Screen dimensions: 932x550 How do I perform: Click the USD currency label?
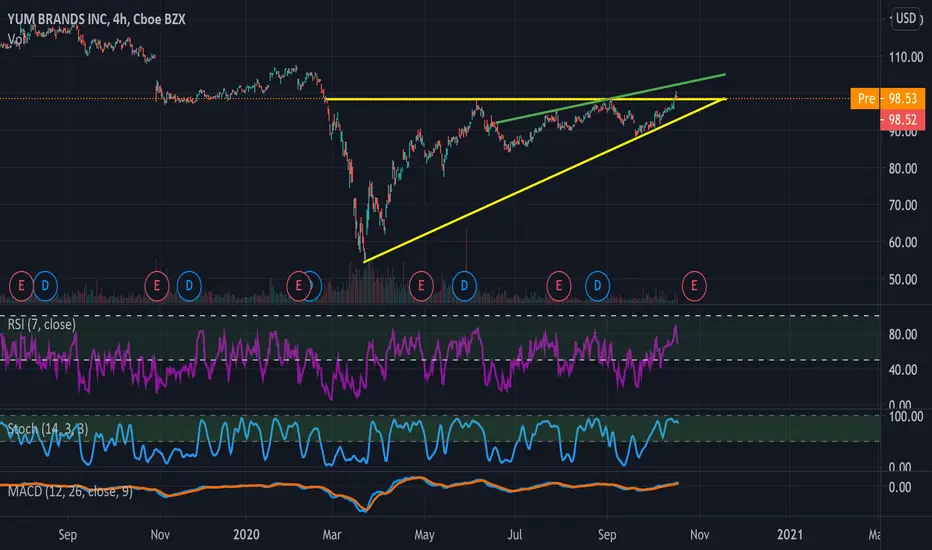pos(906,18)
